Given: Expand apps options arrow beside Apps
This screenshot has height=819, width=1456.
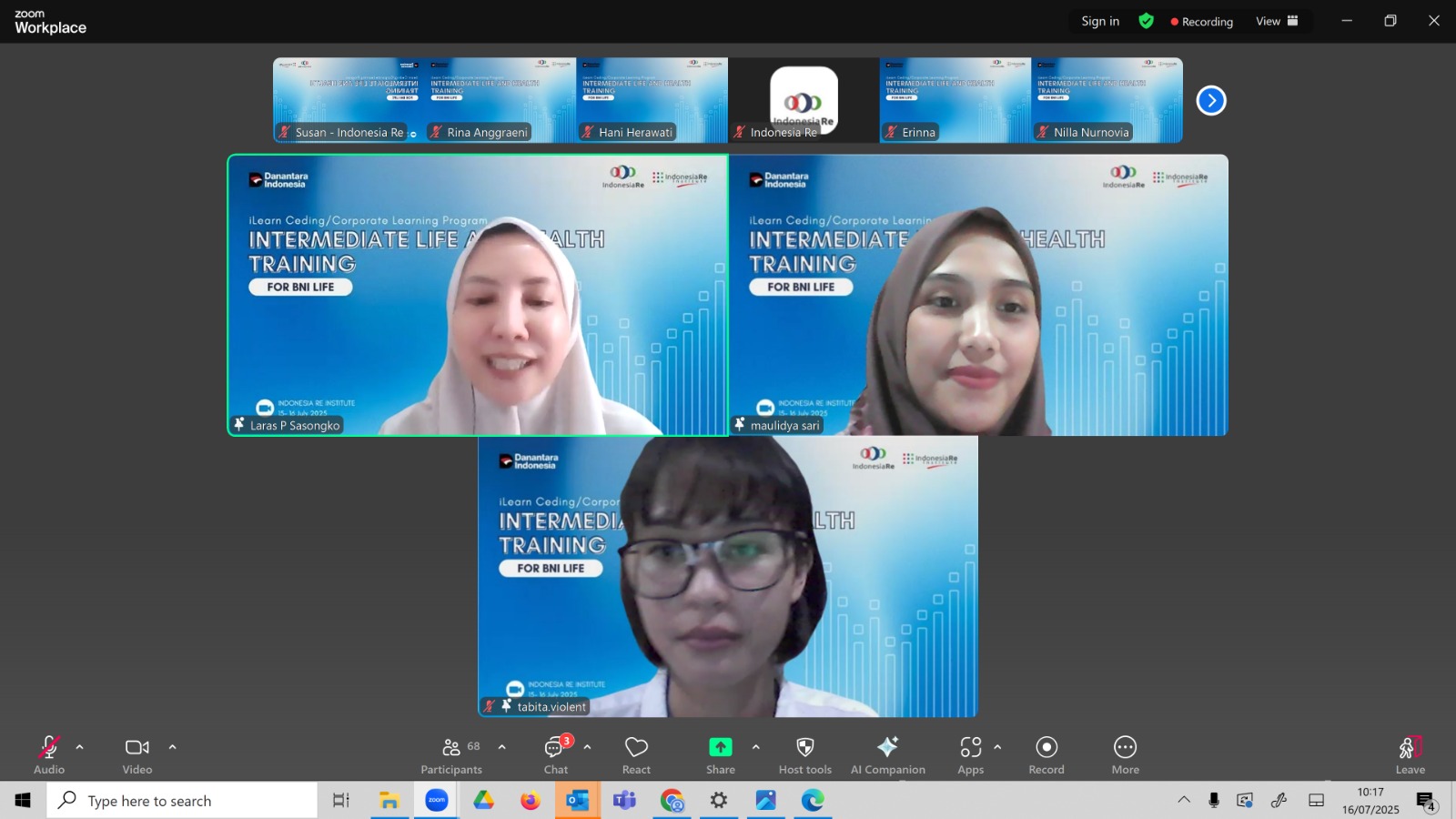Looking at the screenshot, I should coord(998,747).
